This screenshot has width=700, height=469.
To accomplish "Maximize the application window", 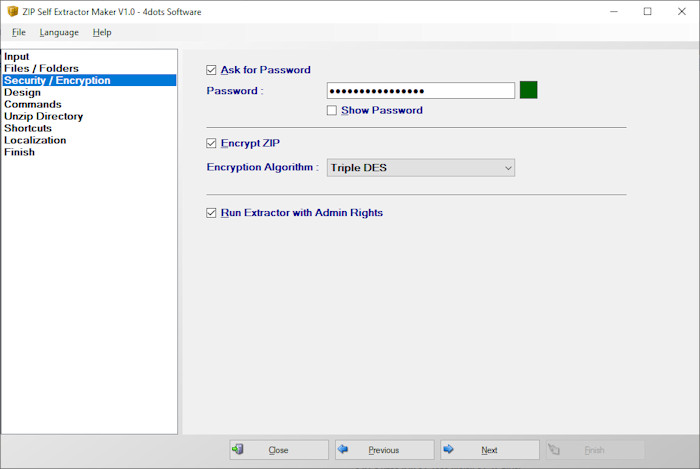I will 647,12.
